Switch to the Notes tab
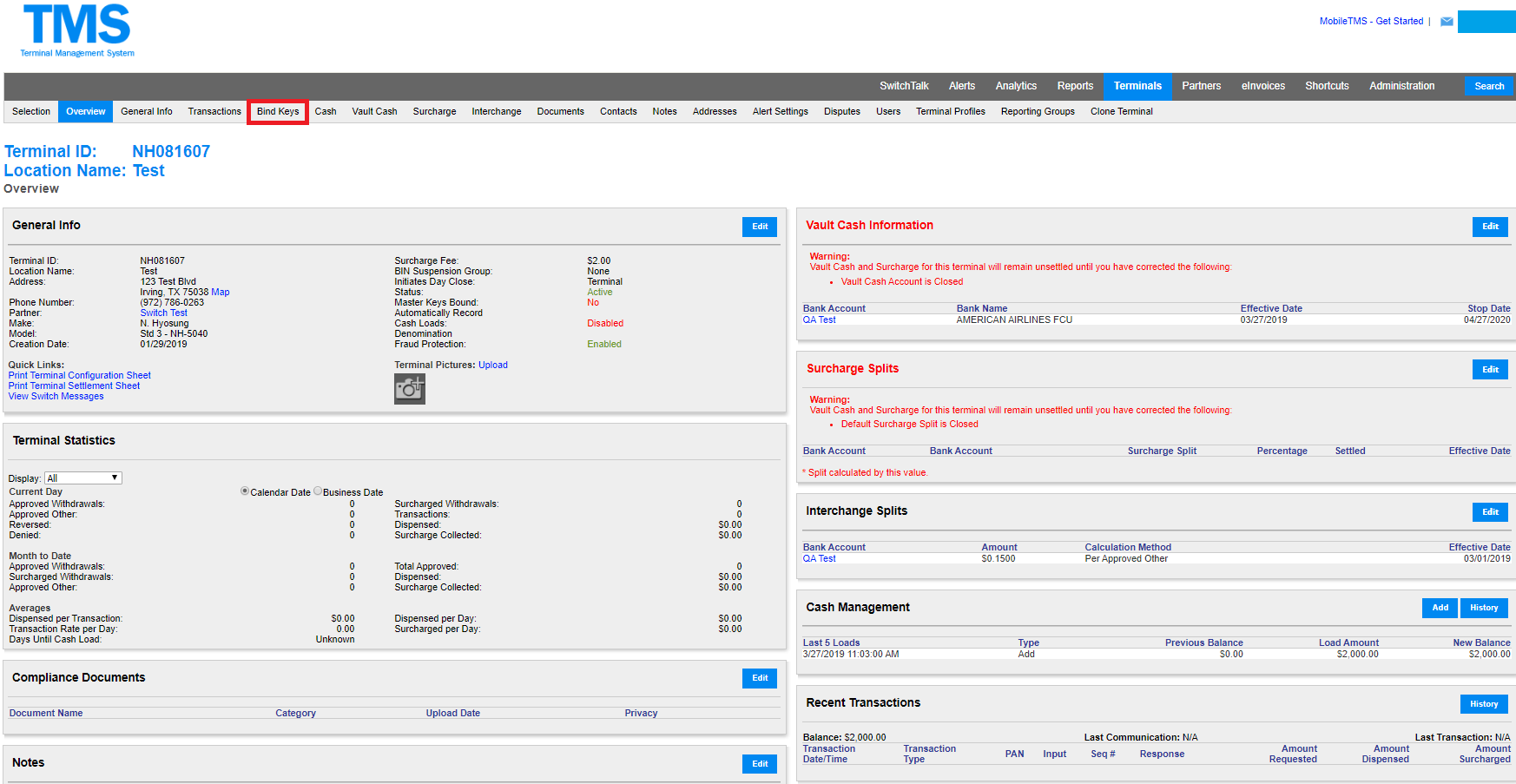 664,111
